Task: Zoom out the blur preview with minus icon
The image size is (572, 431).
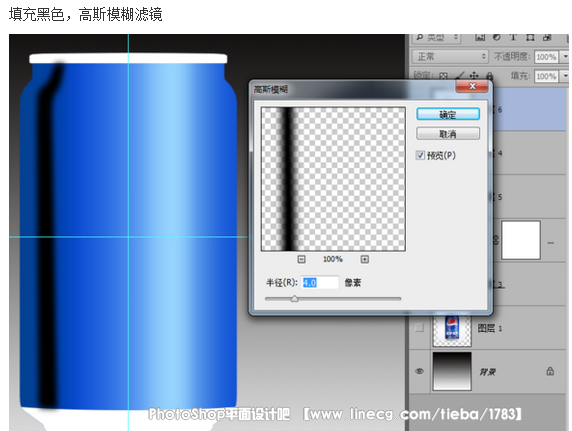Action: [x=301, y=259]
